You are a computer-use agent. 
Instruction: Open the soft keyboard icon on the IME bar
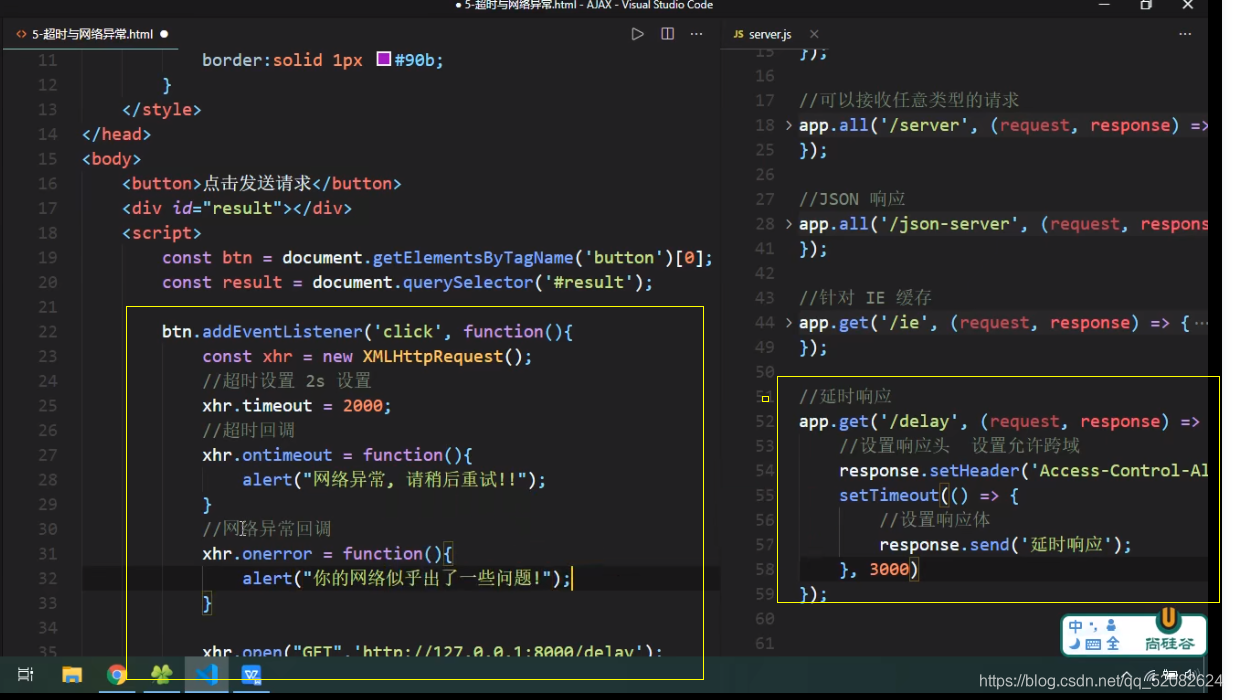pyautogui.click(x=1093, y=645)
